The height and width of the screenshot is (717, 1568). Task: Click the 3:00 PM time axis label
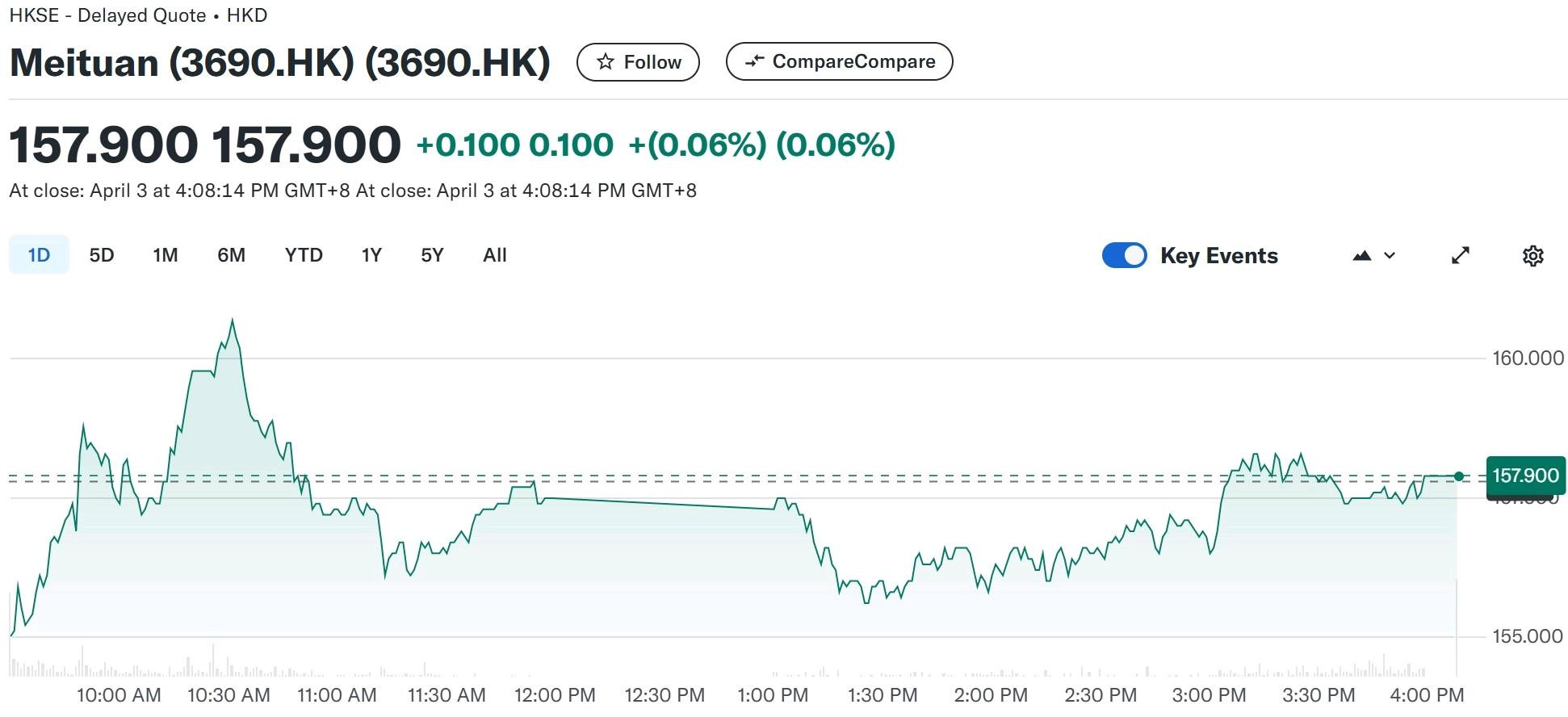tap(1209, 695)
